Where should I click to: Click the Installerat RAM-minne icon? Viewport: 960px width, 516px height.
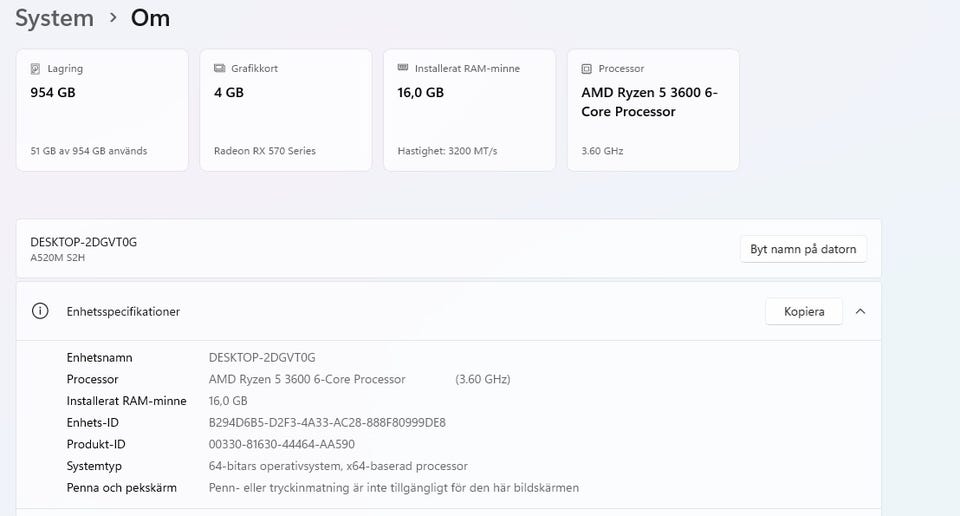(x=403, y=69)
